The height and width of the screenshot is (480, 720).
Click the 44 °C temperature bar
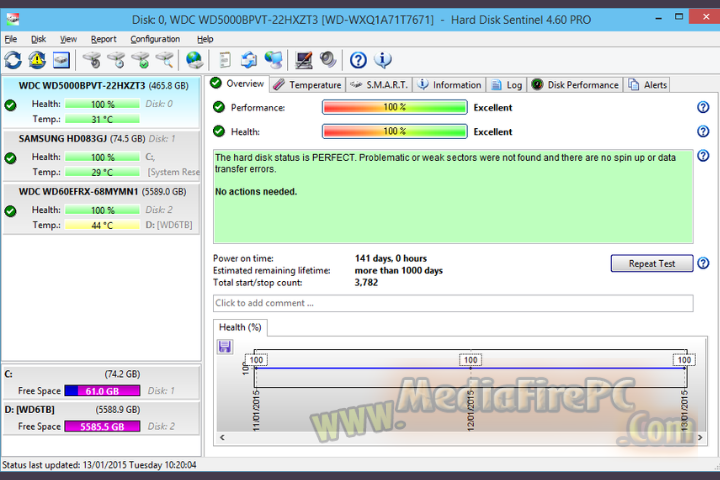pos(102,225)
